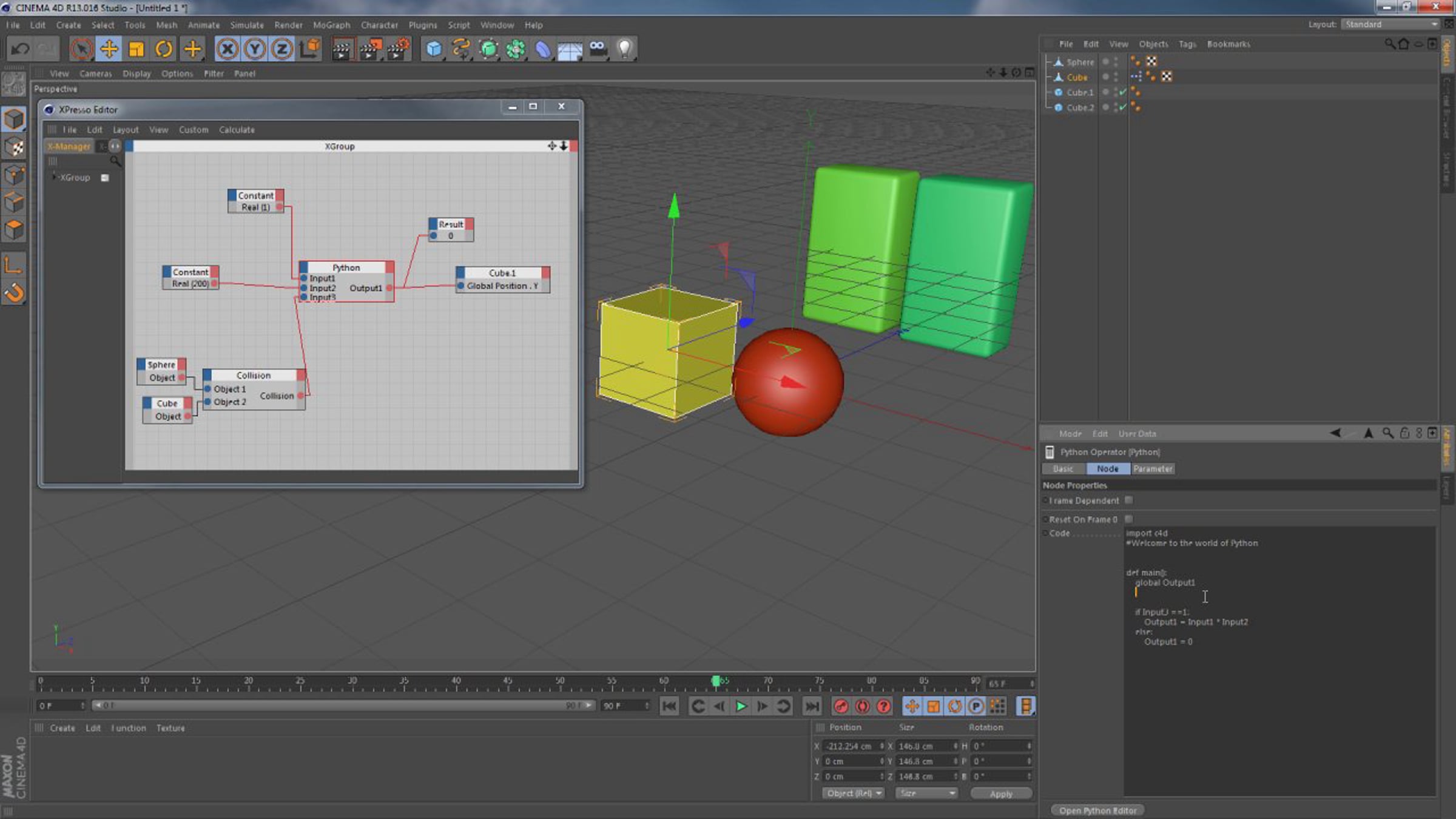
Task: Enable the Reset On Frame 0 checkbox
Action: (x=1128, y=519)
